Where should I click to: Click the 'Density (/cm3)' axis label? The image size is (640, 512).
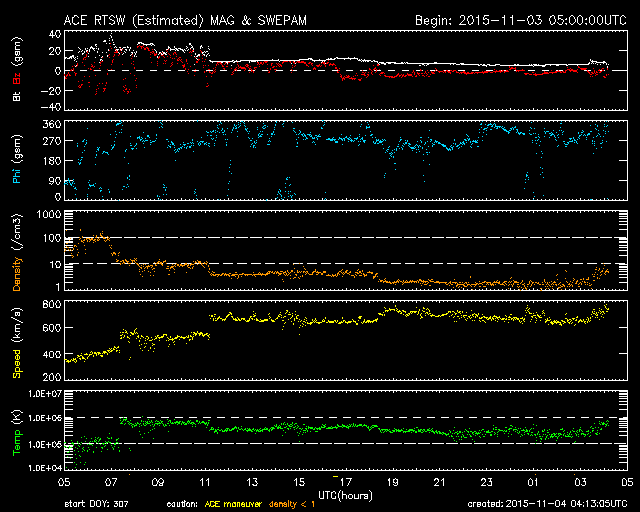pyautogui.click(x=17, y=251)
